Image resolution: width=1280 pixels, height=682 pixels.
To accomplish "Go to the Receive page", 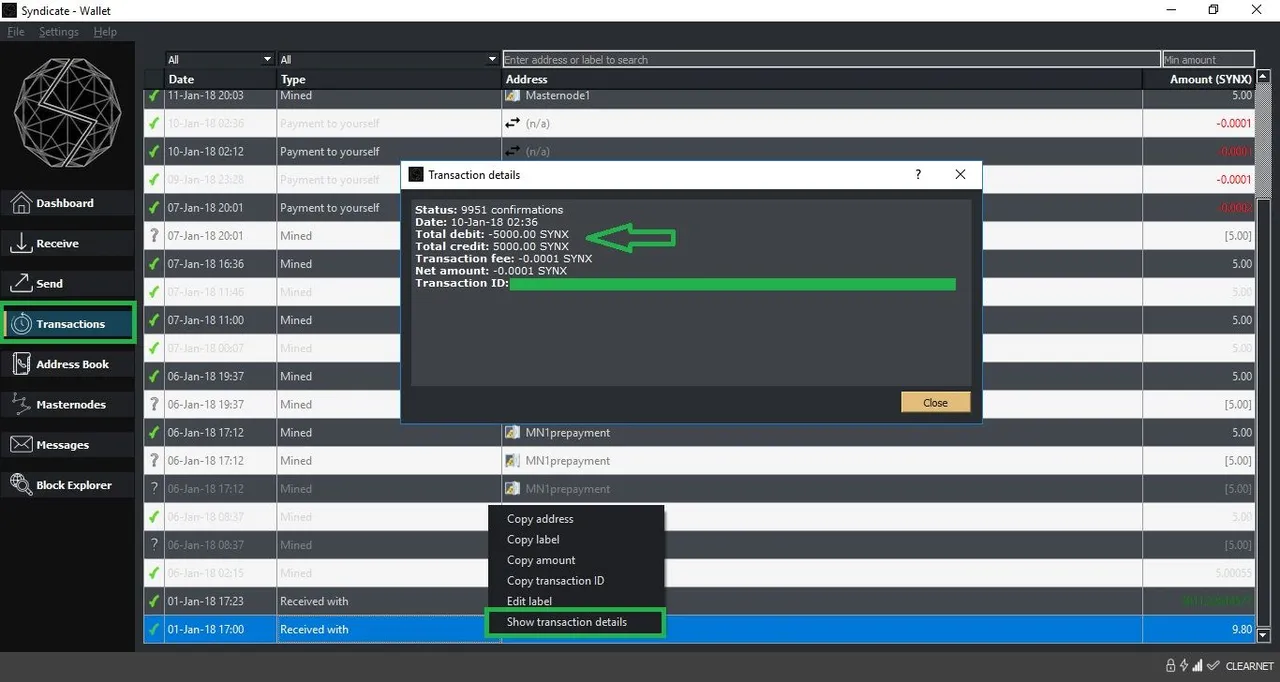I will pyautogui.click(x=67, y=243).
